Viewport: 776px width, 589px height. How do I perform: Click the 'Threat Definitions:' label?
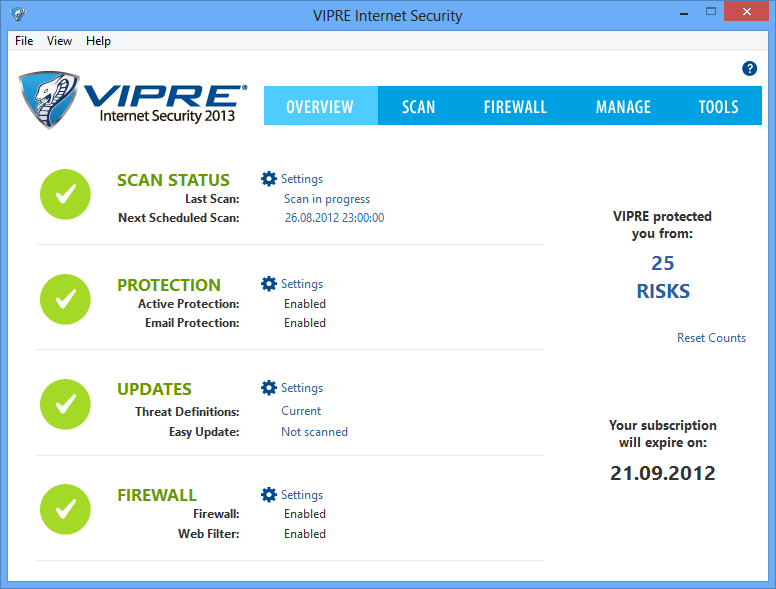[187, 411]
